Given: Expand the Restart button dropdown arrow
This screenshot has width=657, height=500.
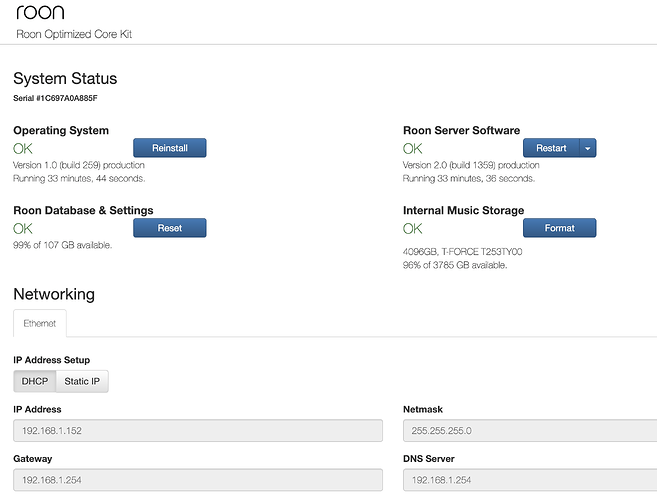Looking at the screenshot, I should (x=588, y=148).
